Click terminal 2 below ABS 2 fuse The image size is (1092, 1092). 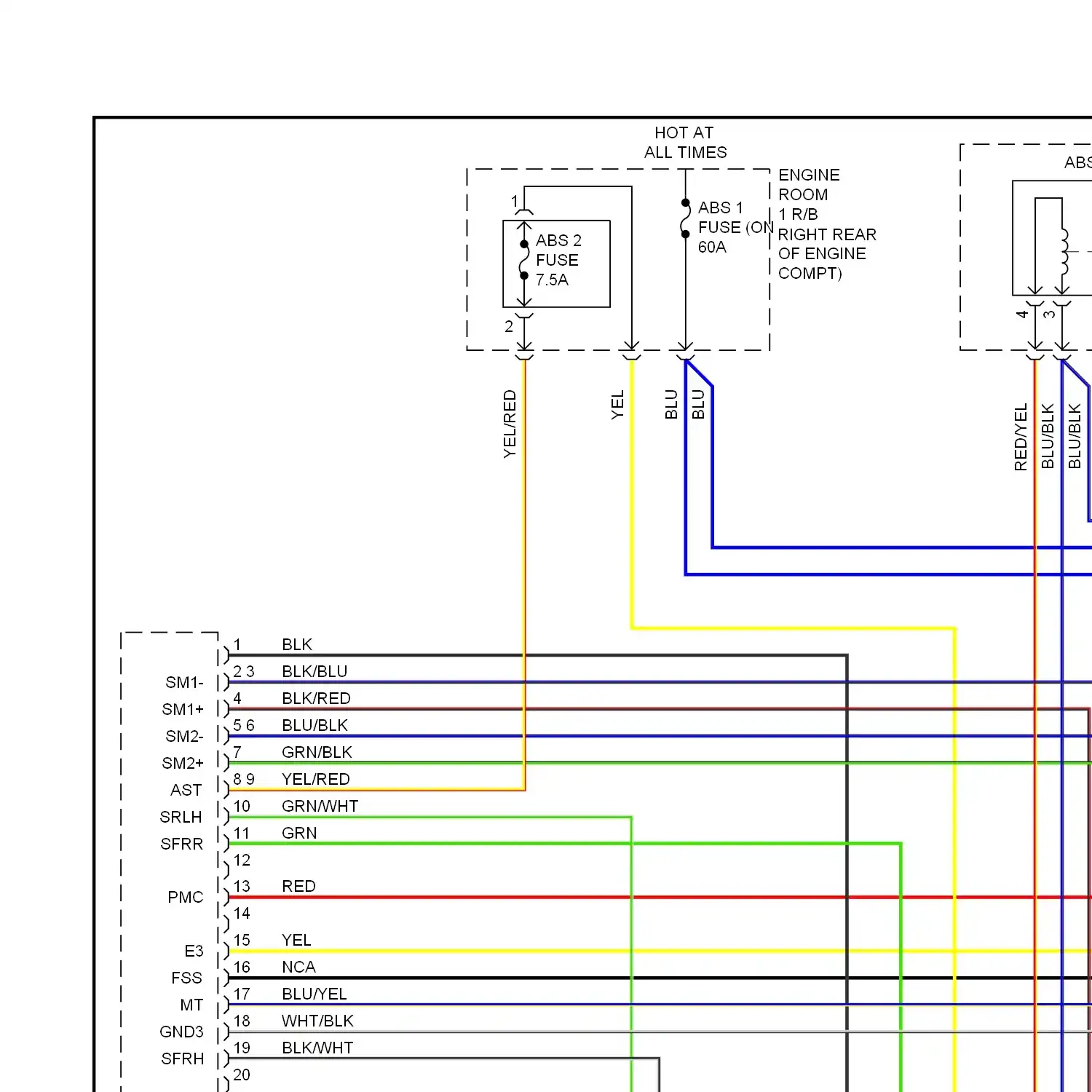click(509, 326)
